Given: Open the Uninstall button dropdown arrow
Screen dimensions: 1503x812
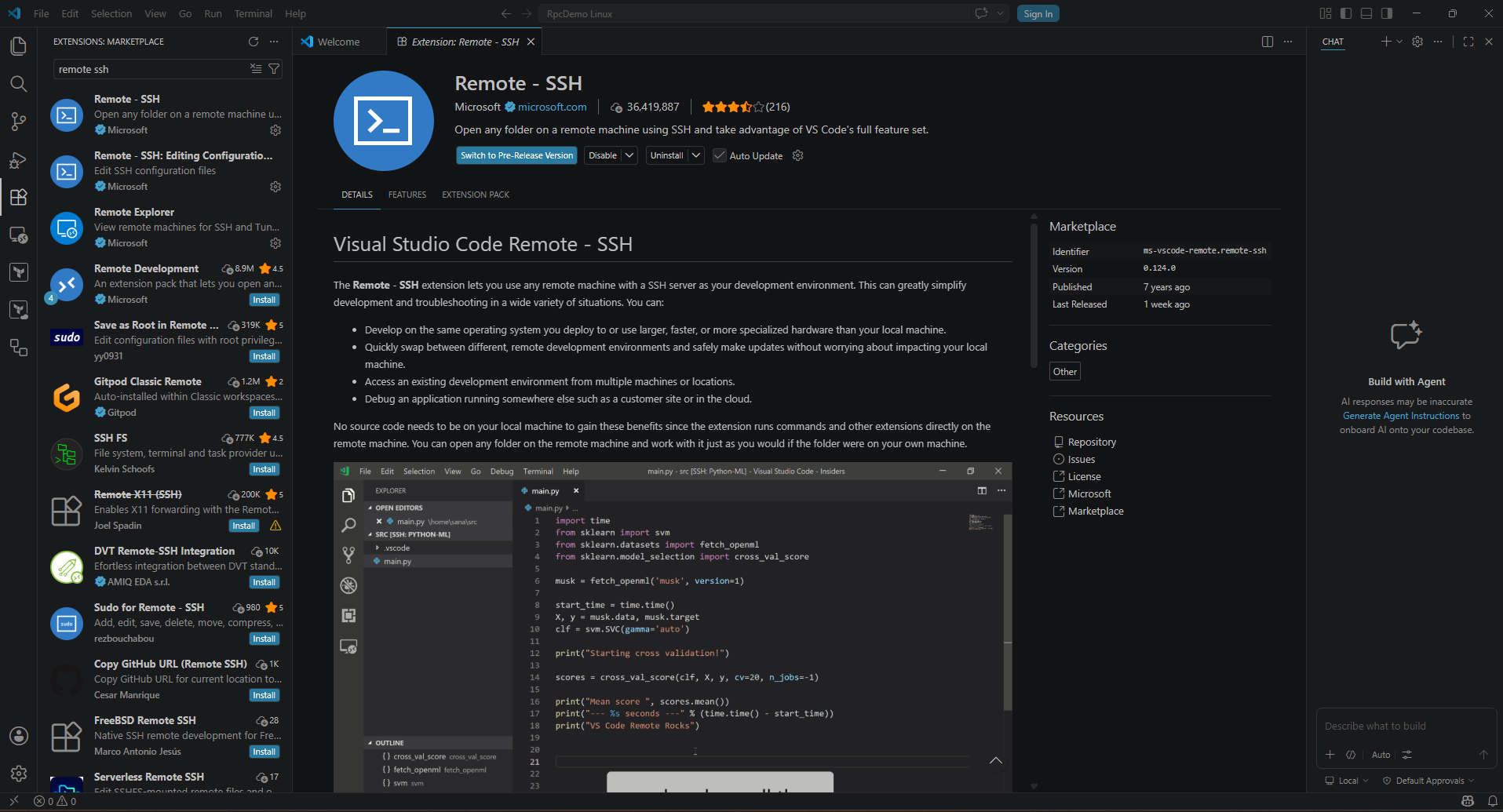Looking at the screenshot, I should pos(696,155).
